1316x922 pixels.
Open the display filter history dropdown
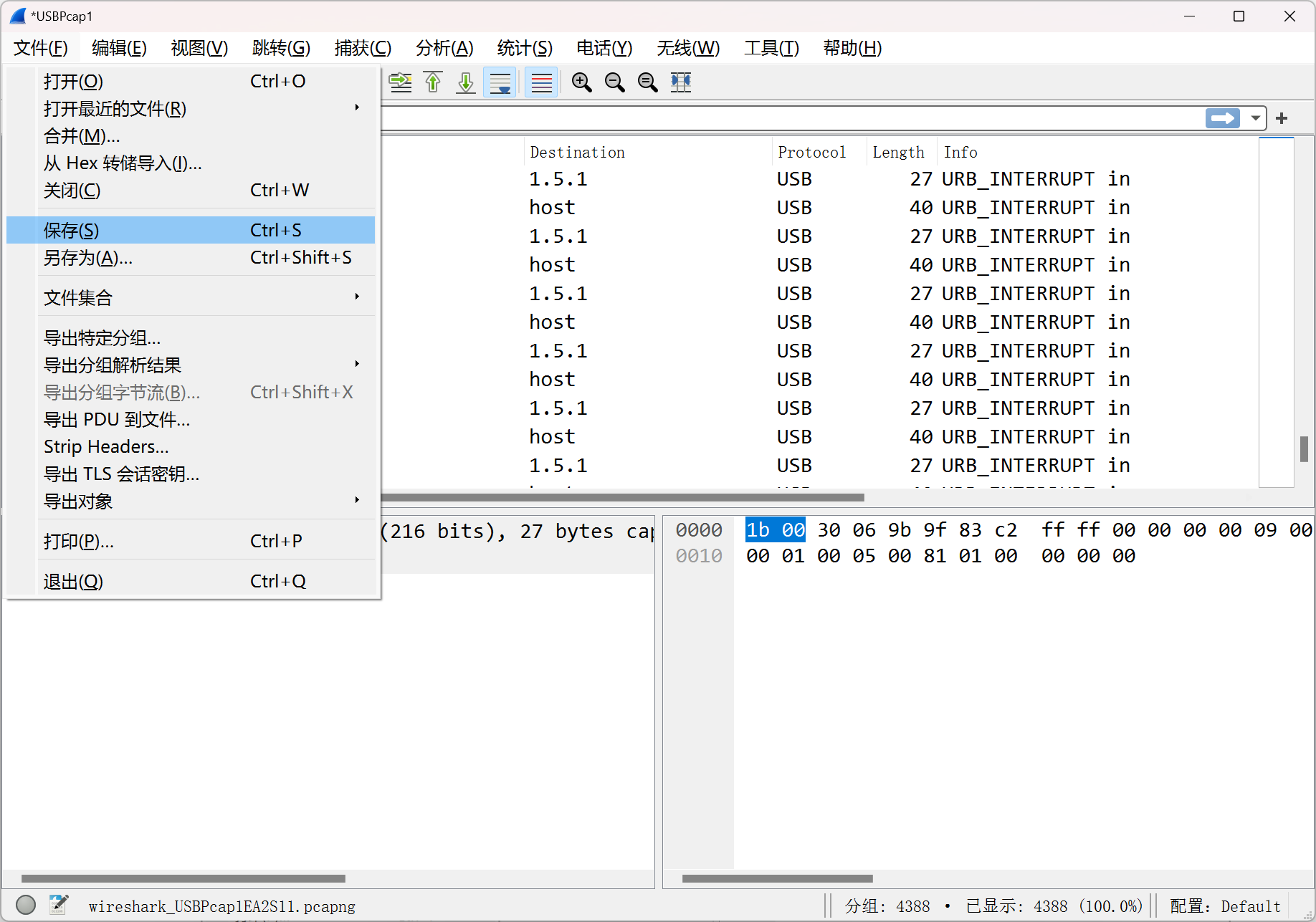[x=1255, y=118]
